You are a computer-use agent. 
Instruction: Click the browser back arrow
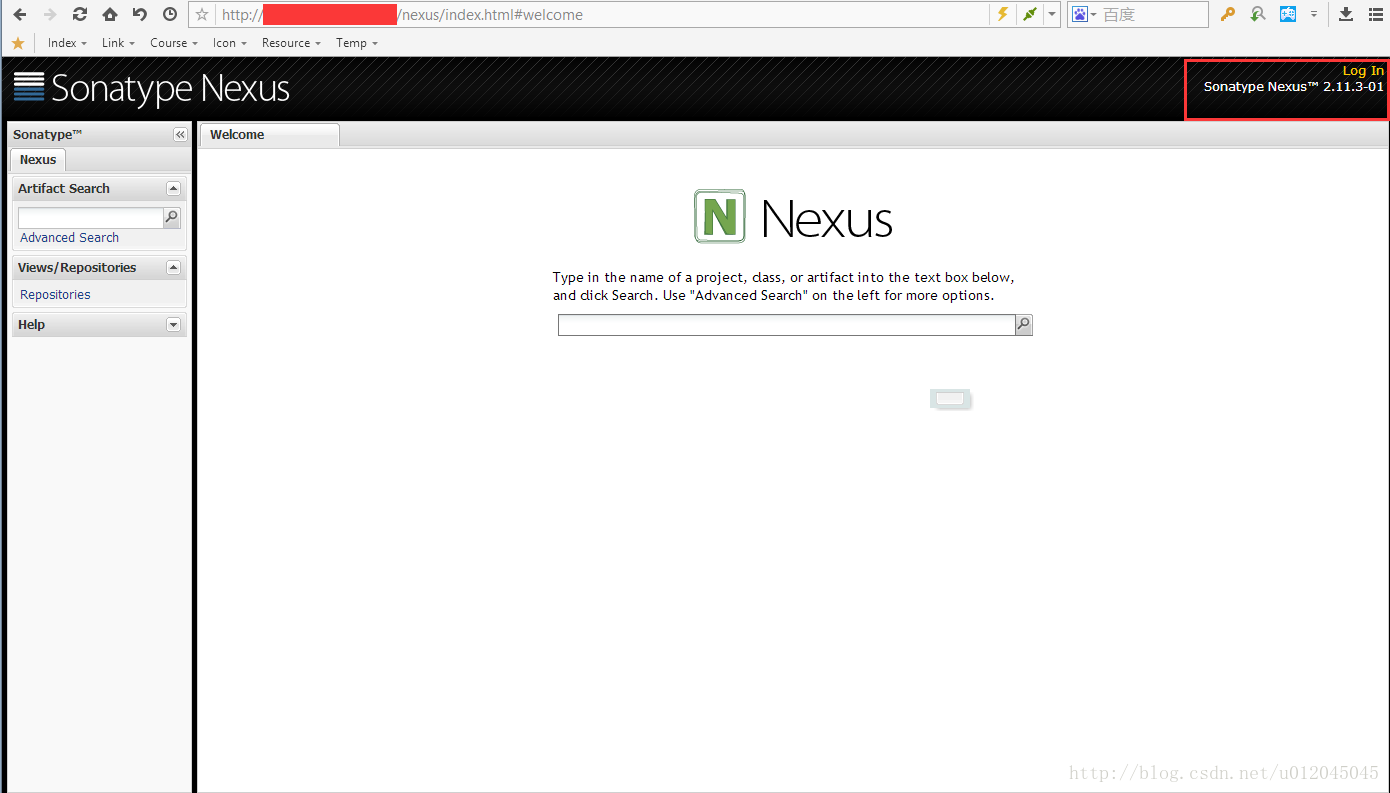click(20, 14)
